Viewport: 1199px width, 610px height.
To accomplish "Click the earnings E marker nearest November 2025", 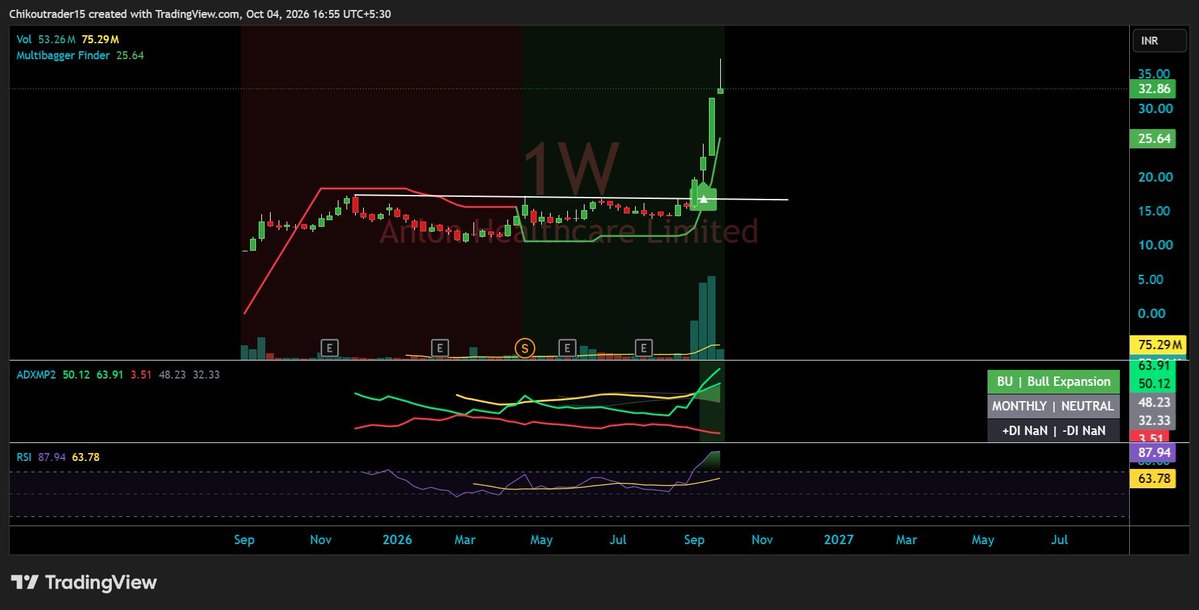I will 329,349.
